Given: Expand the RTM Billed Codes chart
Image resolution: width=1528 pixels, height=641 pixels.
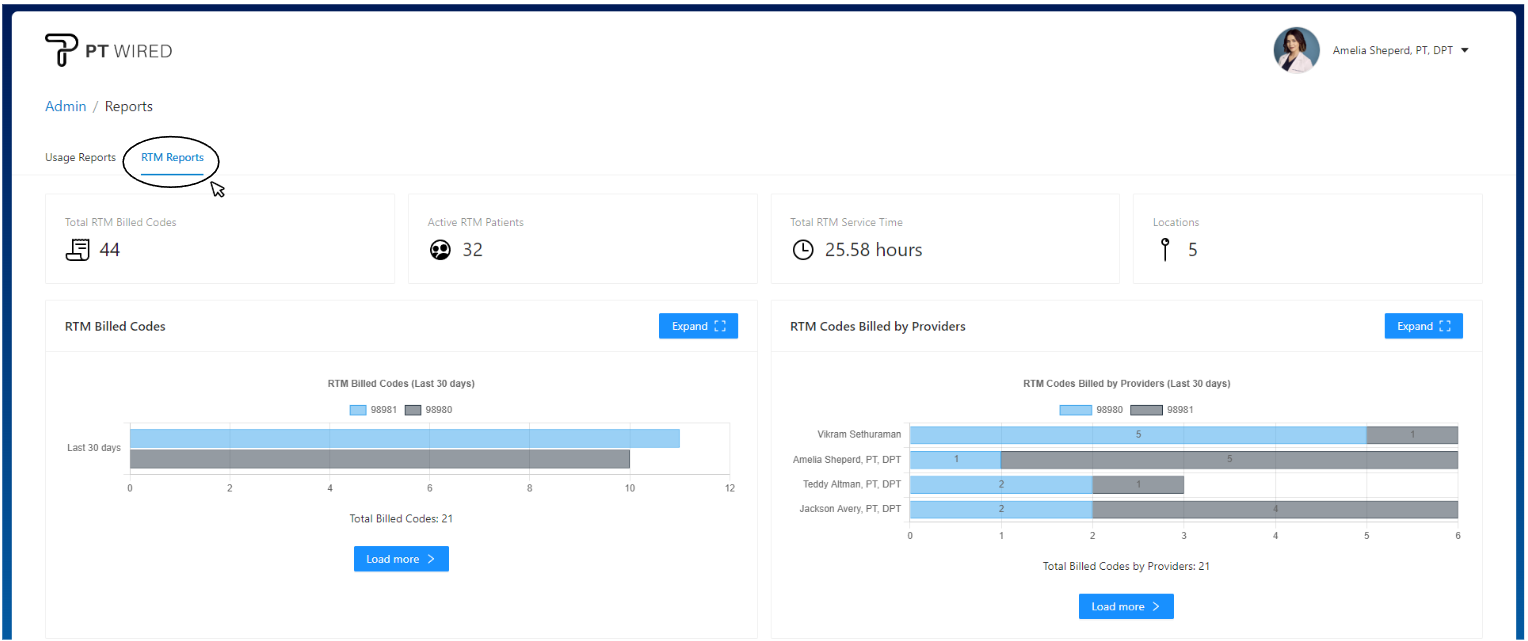Looking at the screenshot, I should [698, 326].
